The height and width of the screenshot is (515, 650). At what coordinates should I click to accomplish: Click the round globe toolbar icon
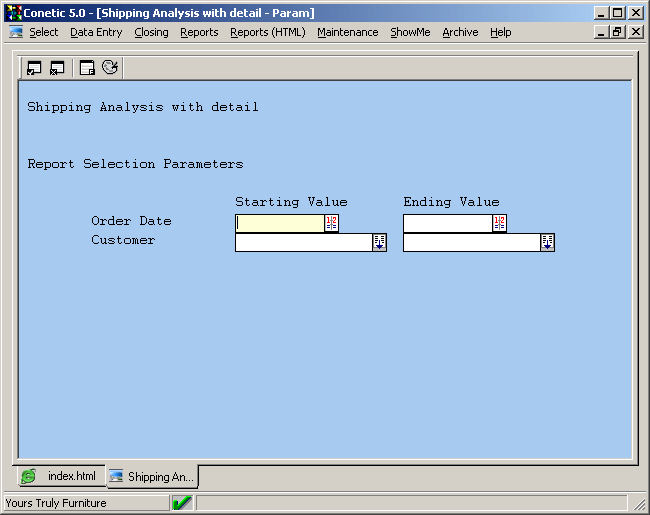click(110, 68)
